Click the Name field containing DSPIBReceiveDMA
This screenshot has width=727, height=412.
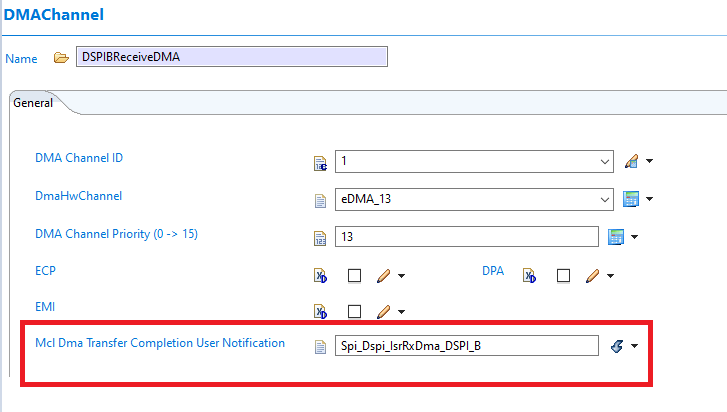231,57
